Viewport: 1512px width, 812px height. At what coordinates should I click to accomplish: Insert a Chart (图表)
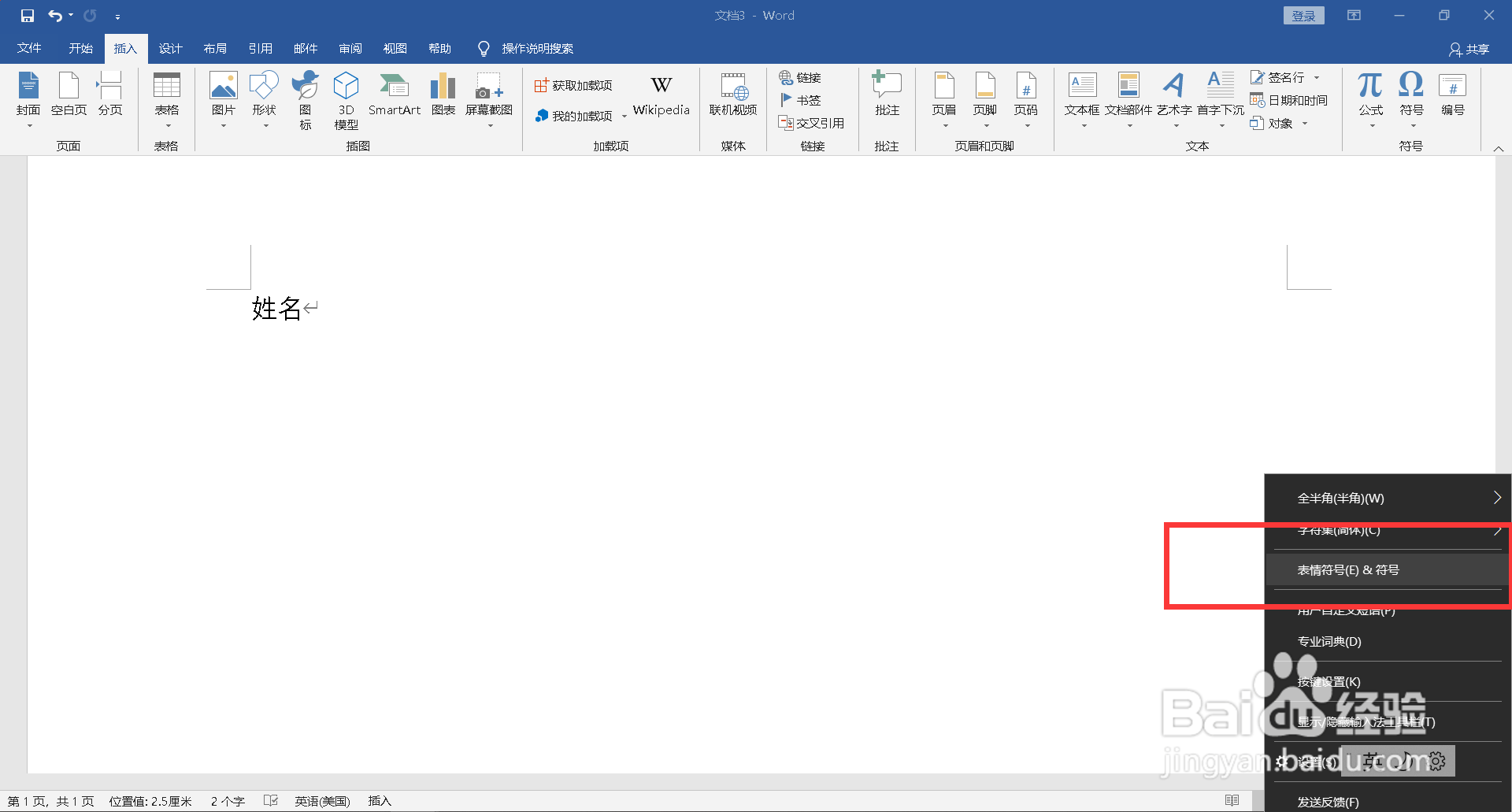pos(443,95)
